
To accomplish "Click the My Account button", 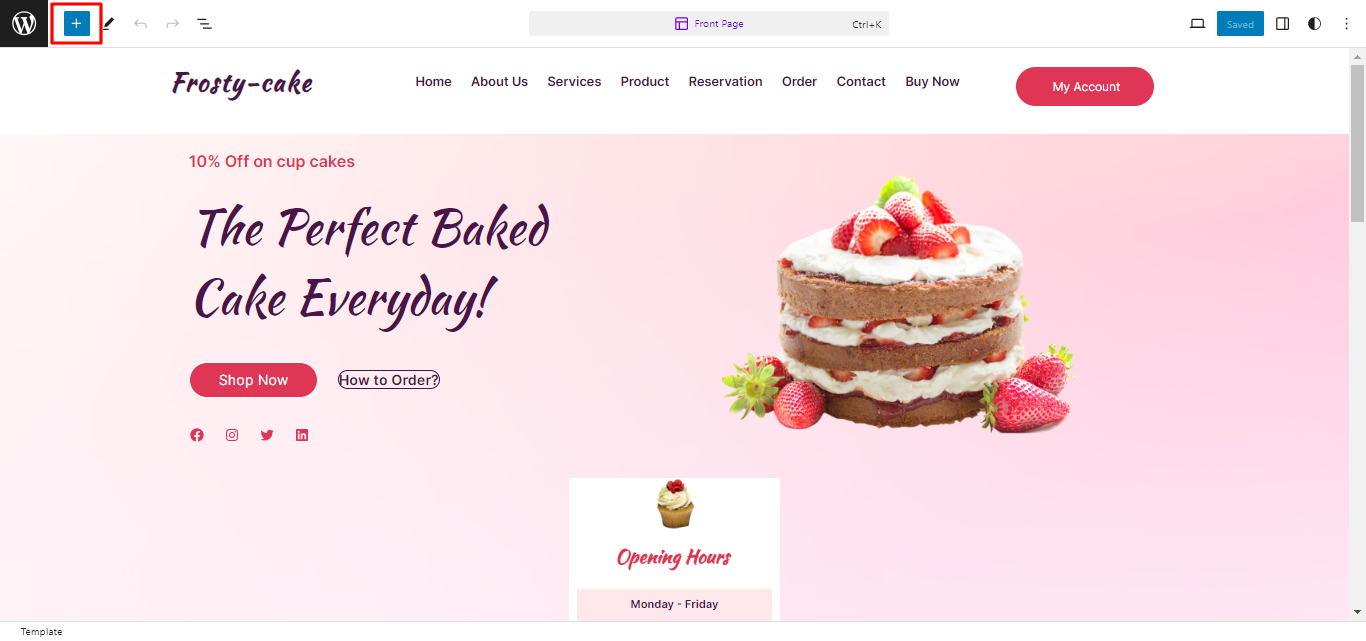I will click(1085, 86).
